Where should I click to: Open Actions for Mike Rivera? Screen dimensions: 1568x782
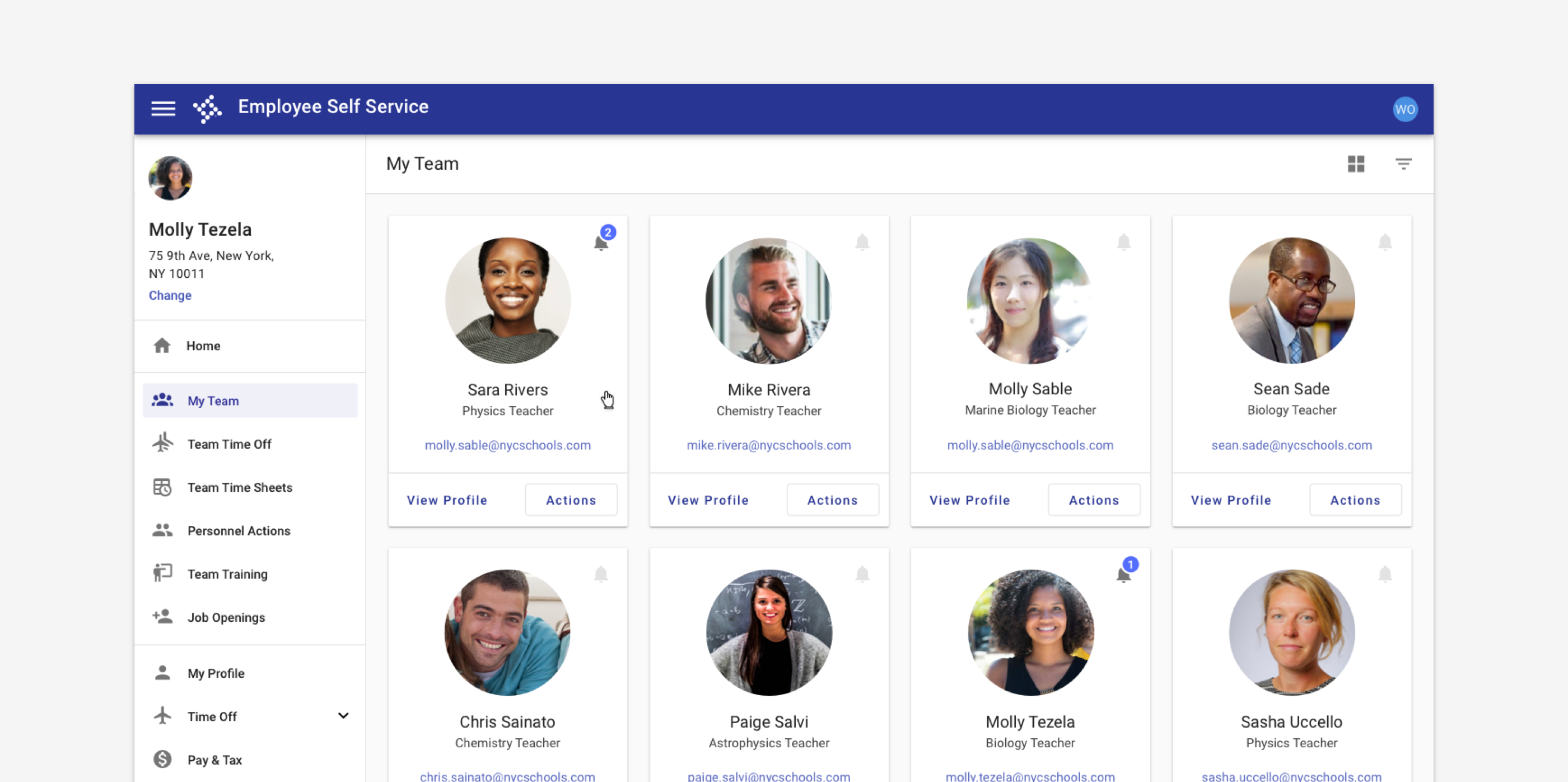(832, 500)
